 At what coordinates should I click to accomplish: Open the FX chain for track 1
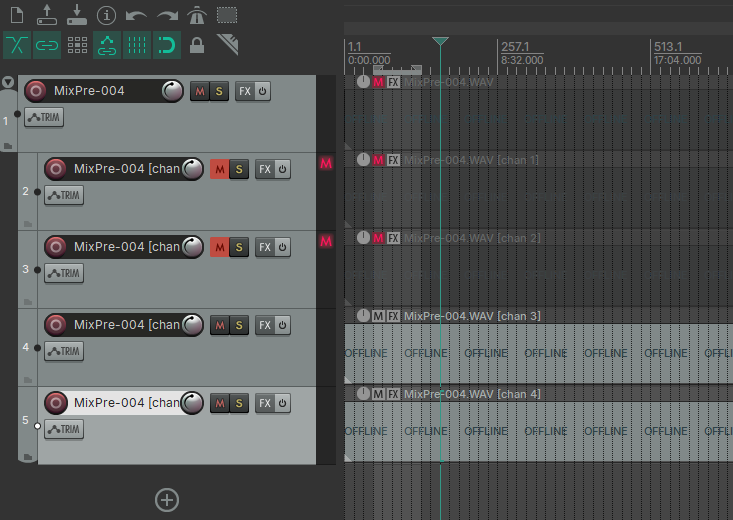point(245,91)
